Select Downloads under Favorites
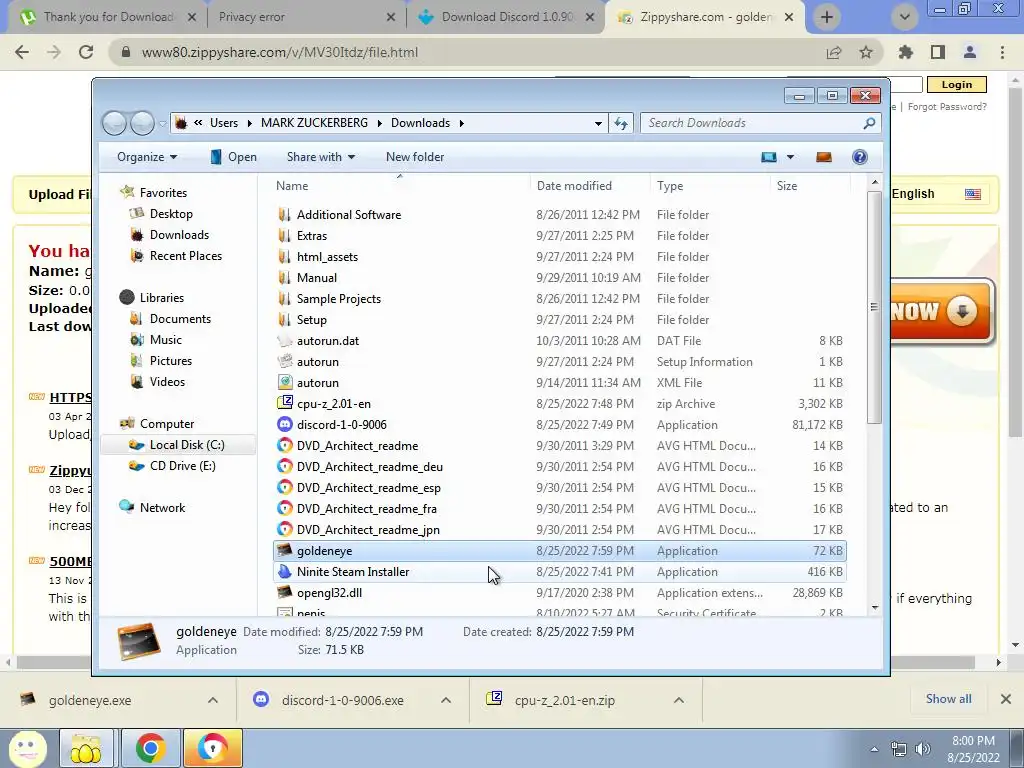 [x=179, y=234]
